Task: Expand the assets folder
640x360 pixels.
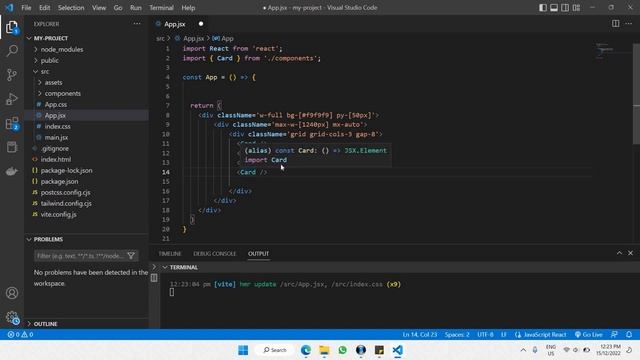Action: (87, 82)
